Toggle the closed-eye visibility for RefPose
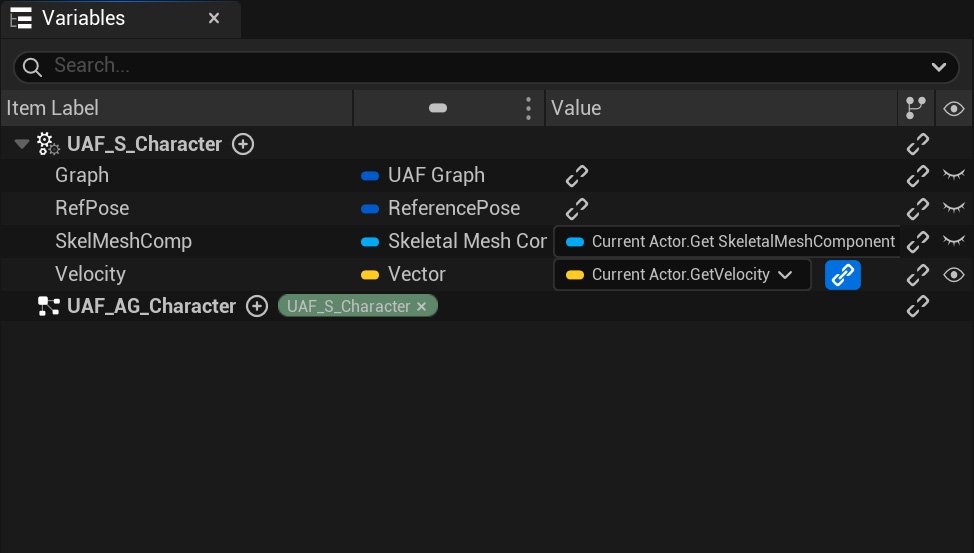This screenshot has width=974, height=553. coord(954,209)
